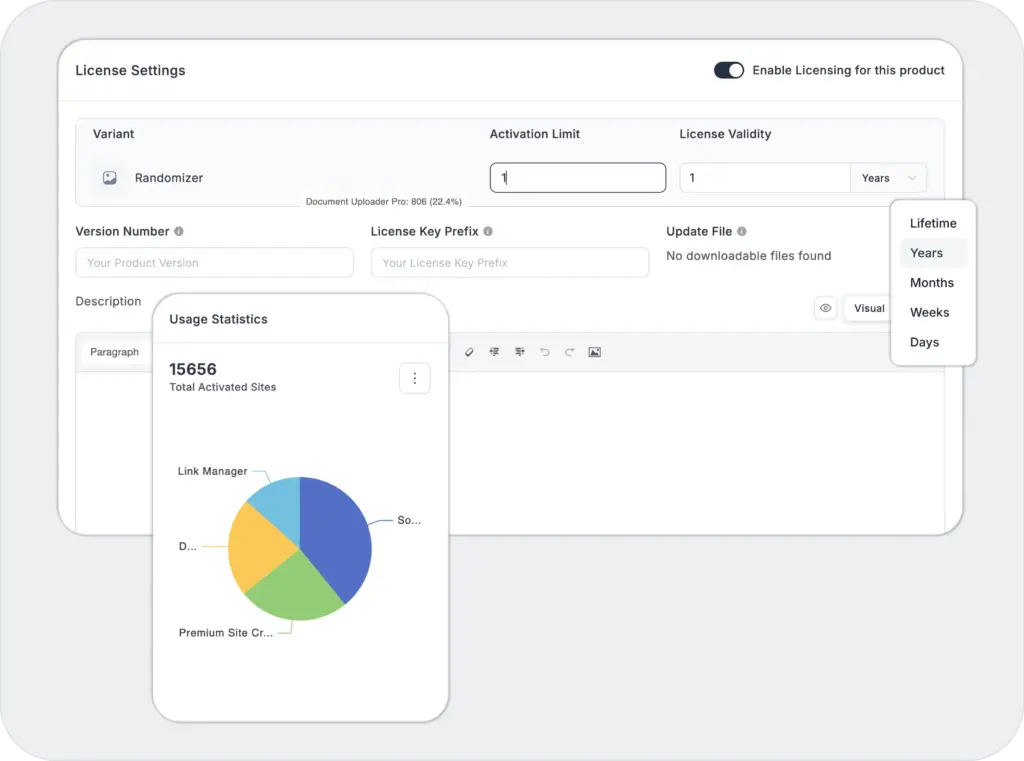Click the indent icon in editor toolbar
1024x761 pixels.
pyautogui.click(x=519, y=352)
